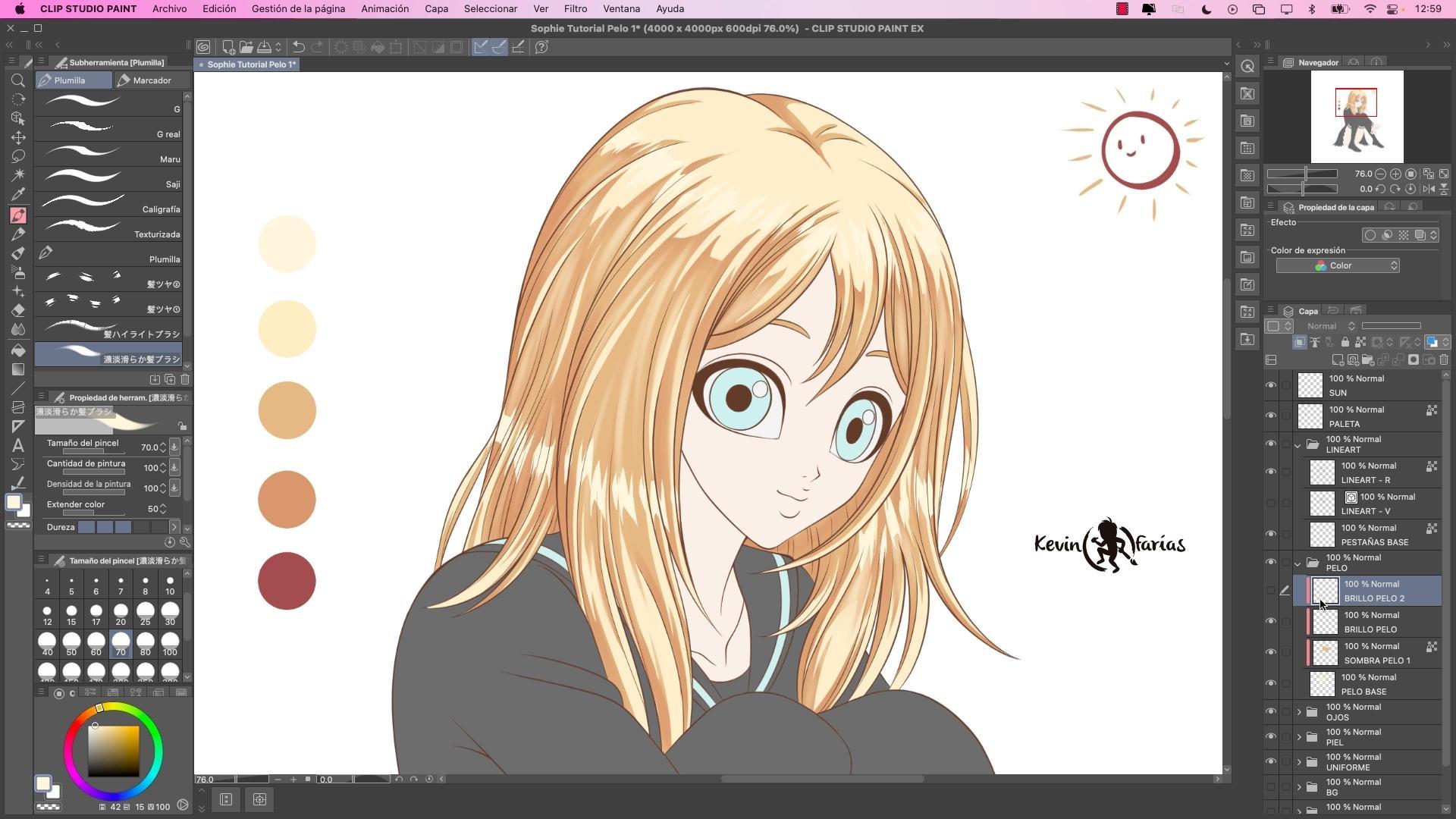Open the Filtro menu
This screenshot has width=1456, height=819.
point(575,9)
